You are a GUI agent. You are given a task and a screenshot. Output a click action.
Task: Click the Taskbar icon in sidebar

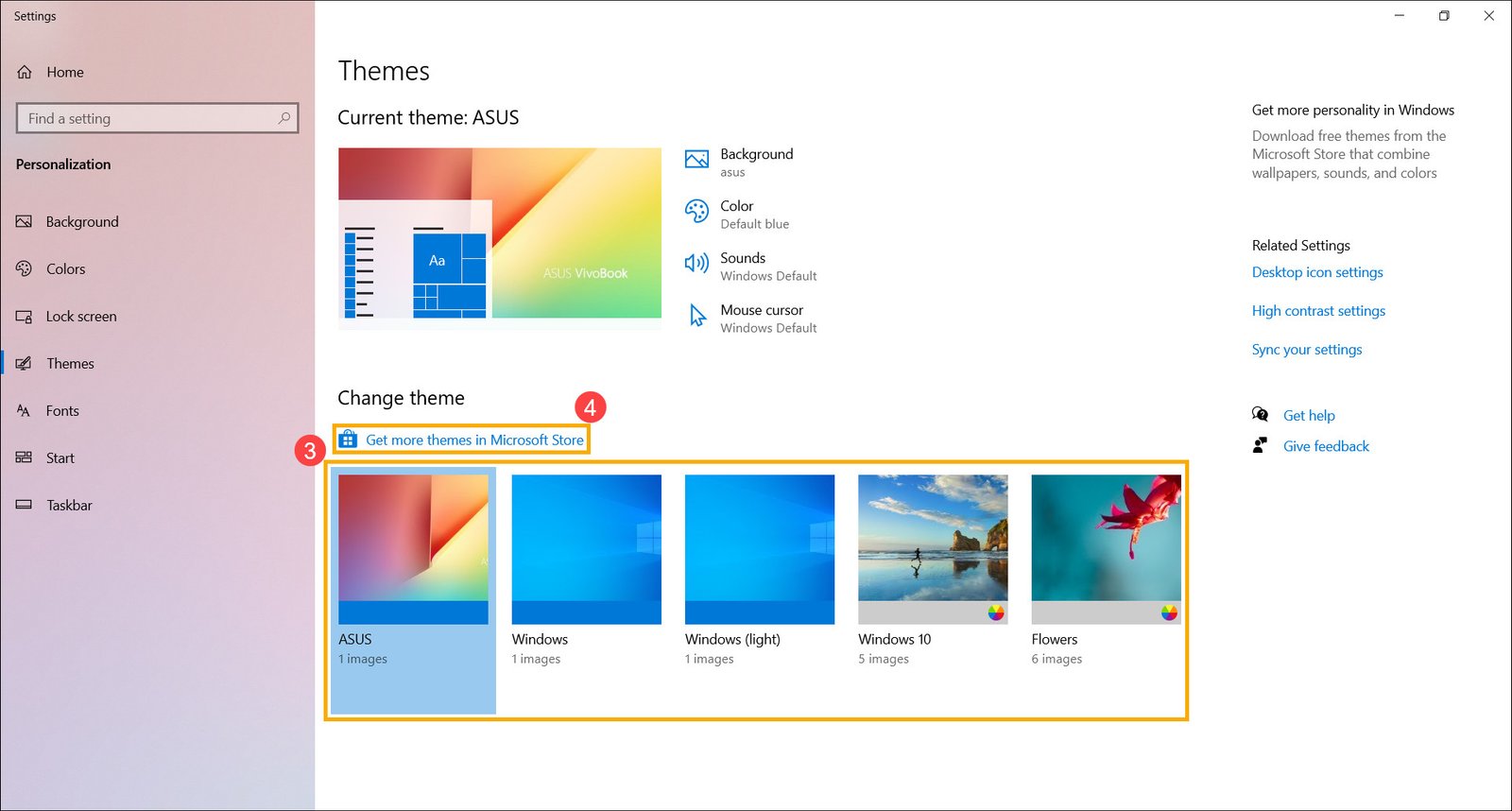point(24,505)
